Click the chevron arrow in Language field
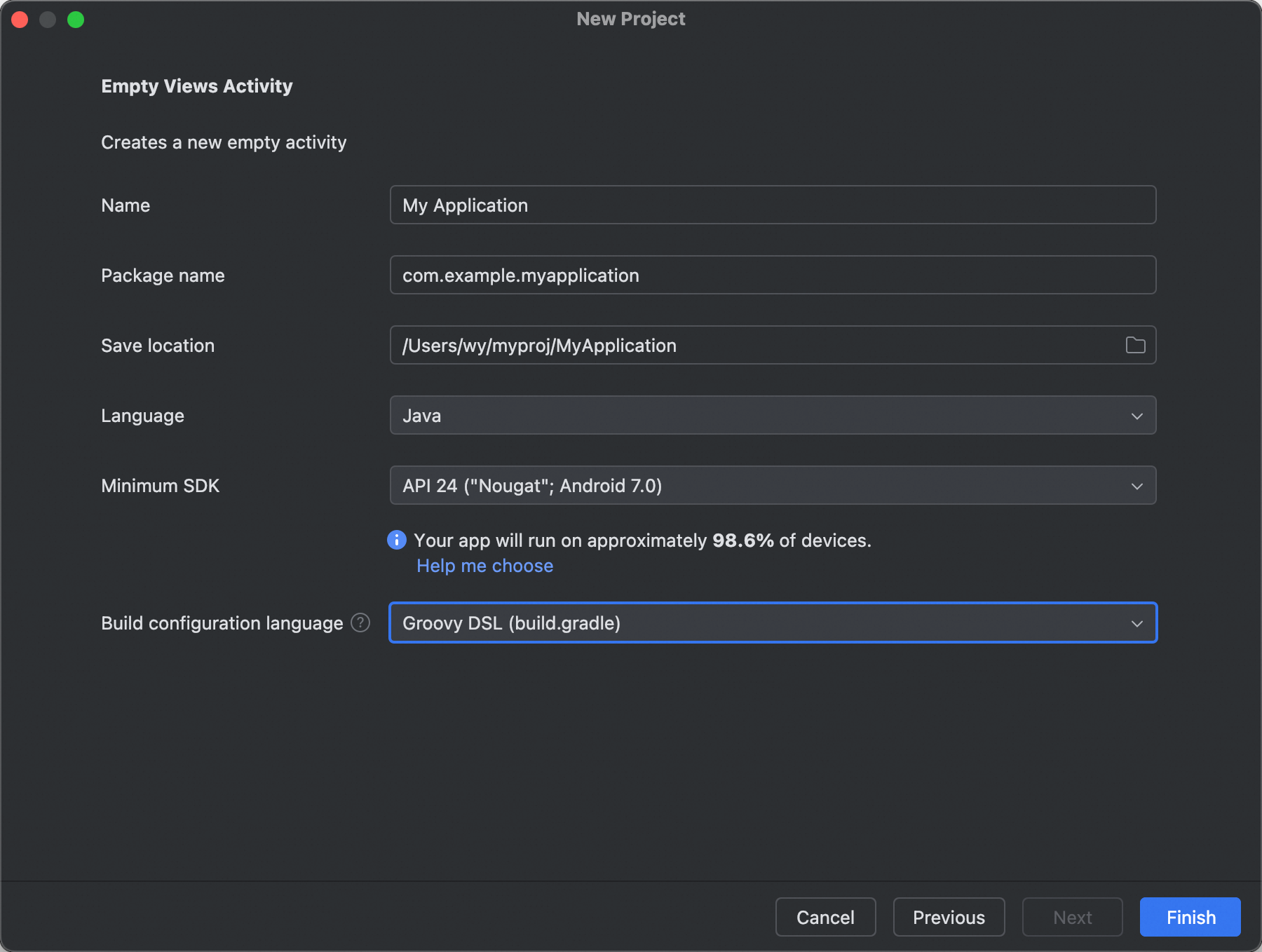This screenshot has height=952, width=1262. tap(1137, 416)
